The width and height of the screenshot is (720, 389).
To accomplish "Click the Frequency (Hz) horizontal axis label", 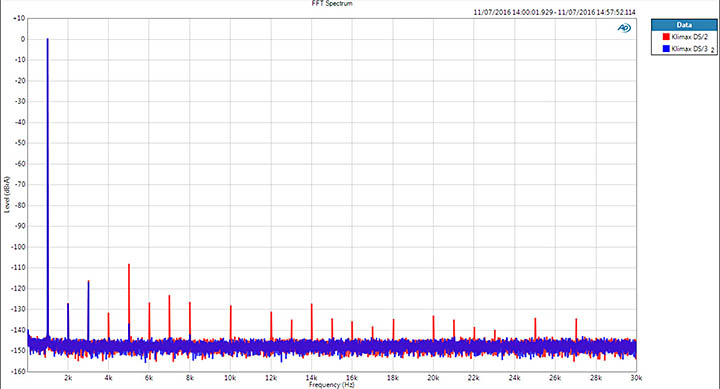I will point(332,385).
